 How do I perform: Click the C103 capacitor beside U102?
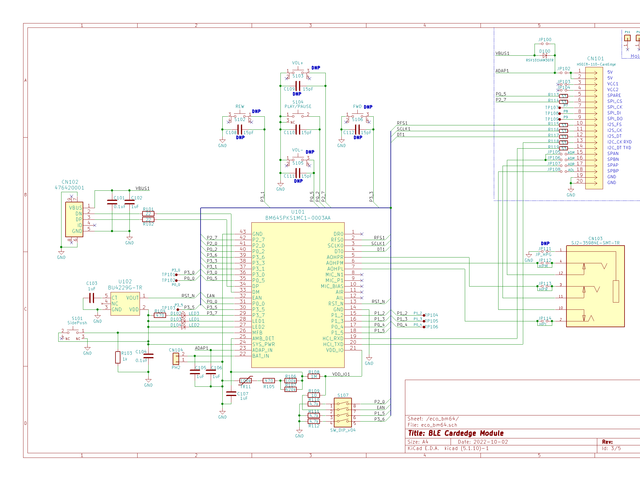pos(91,298)
